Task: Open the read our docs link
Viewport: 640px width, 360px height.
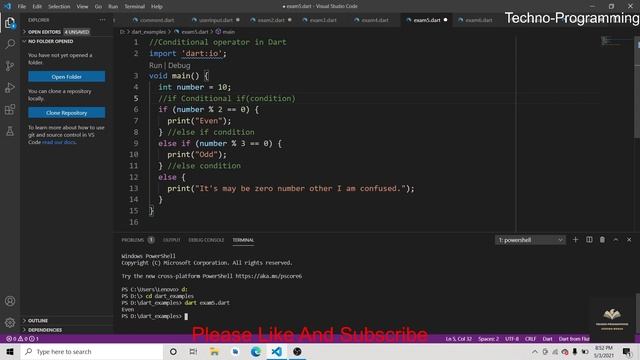Action: 59,142
